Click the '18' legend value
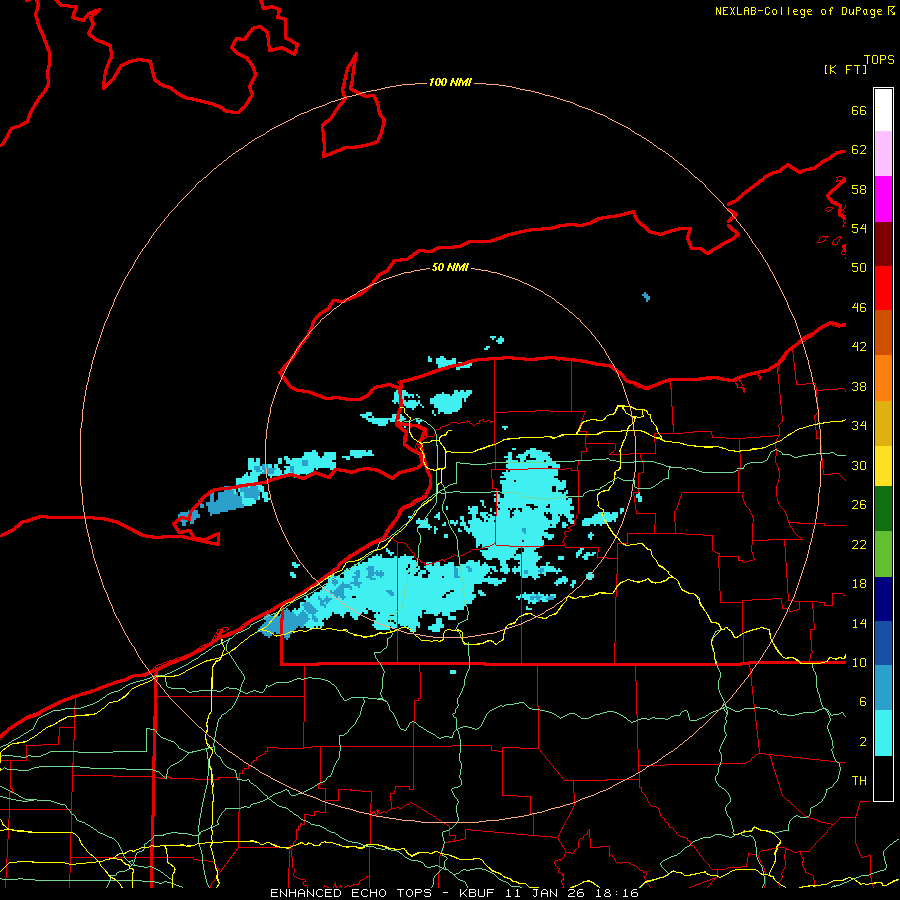Viewport: 900px width, 900px height. (859, 584)
